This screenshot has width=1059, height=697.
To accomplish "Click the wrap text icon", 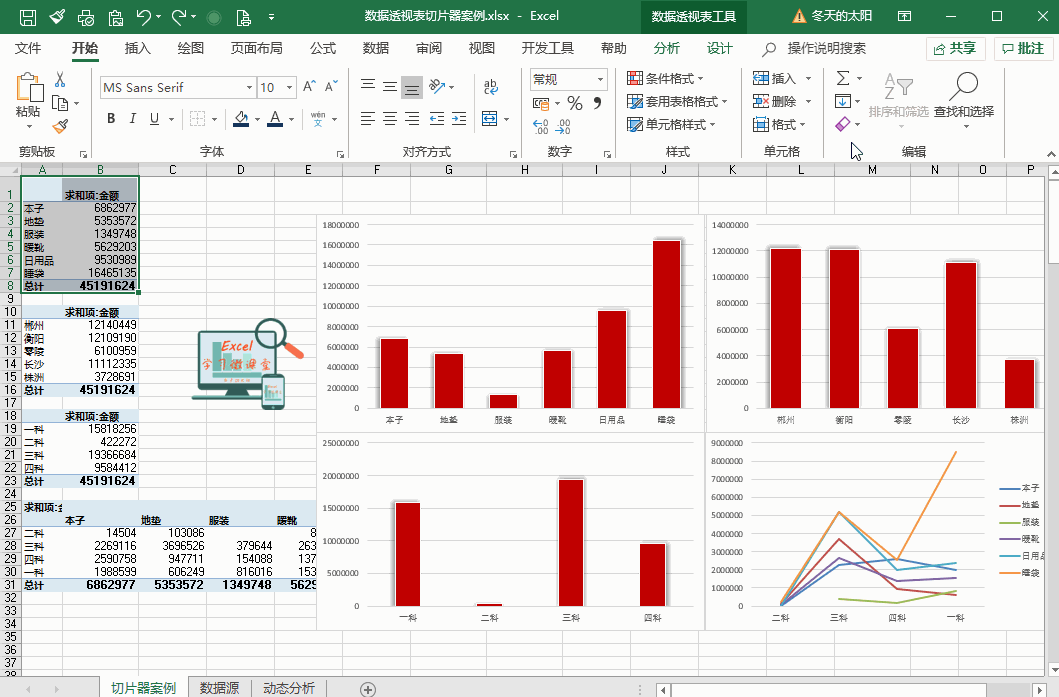I will click(x=491, y=86).
